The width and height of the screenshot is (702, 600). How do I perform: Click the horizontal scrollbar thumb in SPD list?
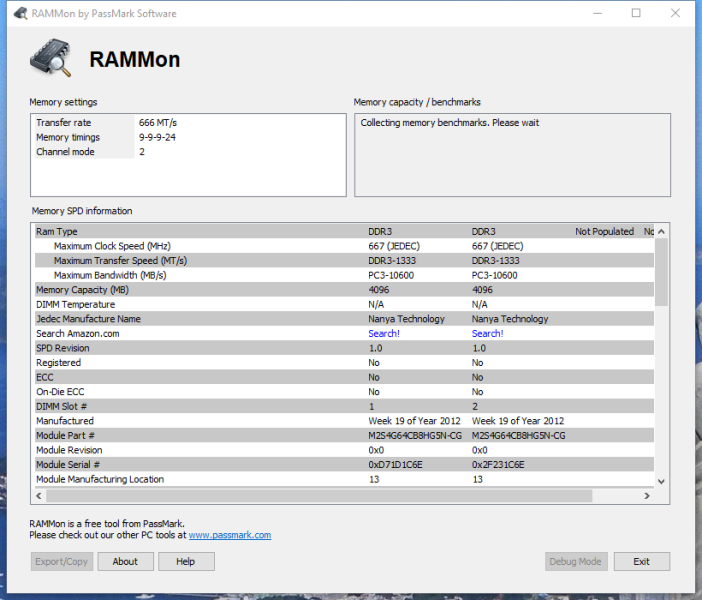pos(319,496)
